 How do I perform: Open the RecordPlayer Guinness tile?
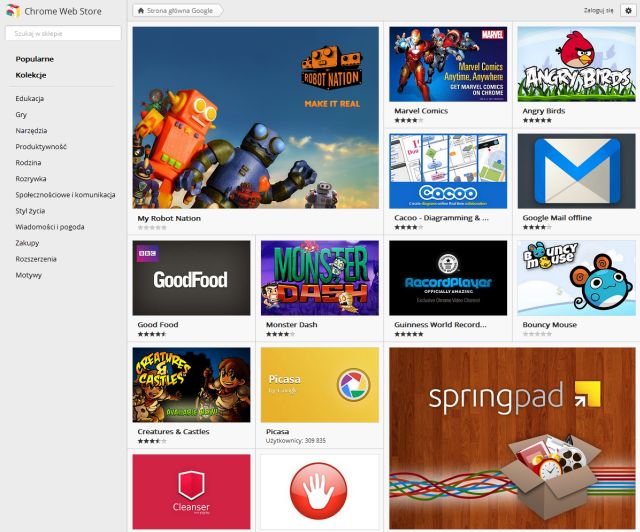pos(448,278)
